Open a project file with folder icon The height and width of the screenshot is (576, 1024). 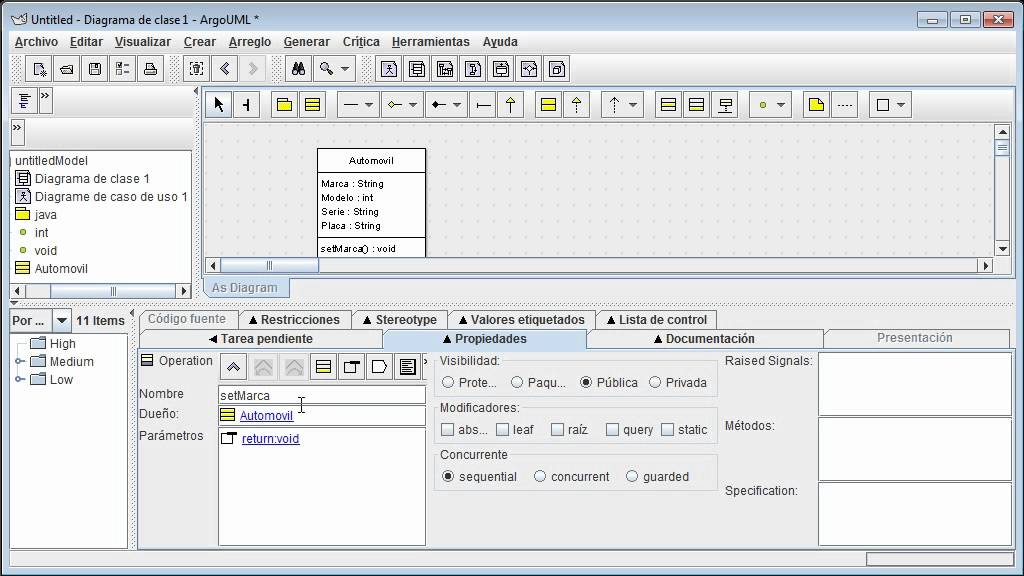pyautogui.click(x=67, y=69)
